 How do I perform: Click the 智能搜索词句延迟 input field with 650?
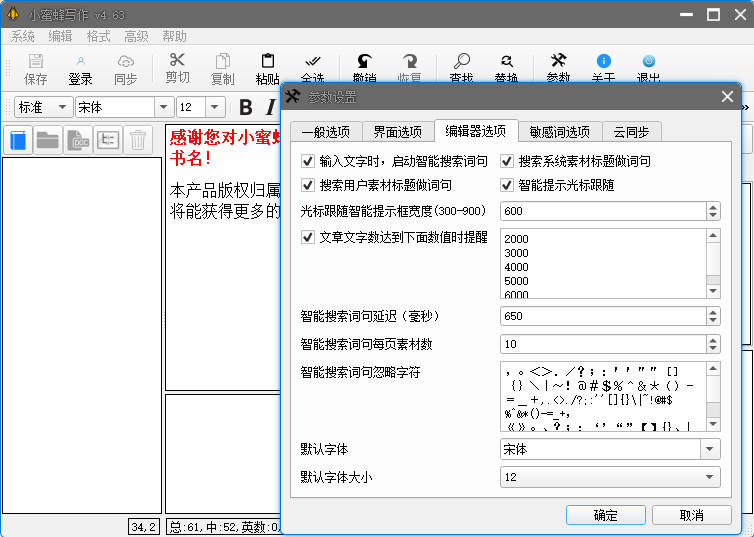tap(603, 316)
